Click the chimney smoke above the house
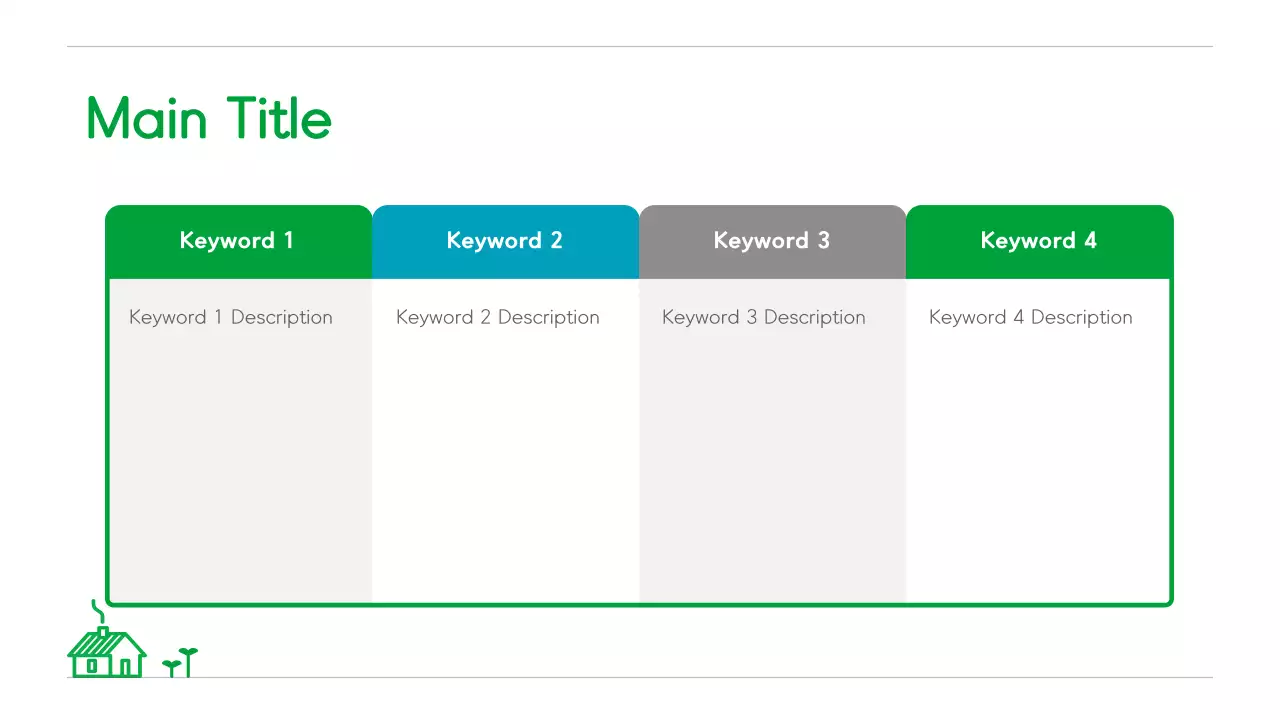 point(96,609)
